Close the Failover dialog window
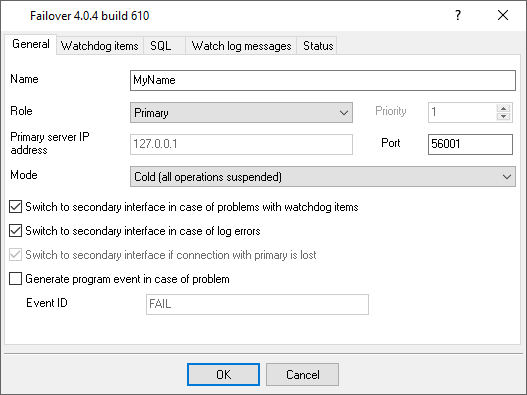The width and height of the screenshot is (527, 395). [503, 15]
